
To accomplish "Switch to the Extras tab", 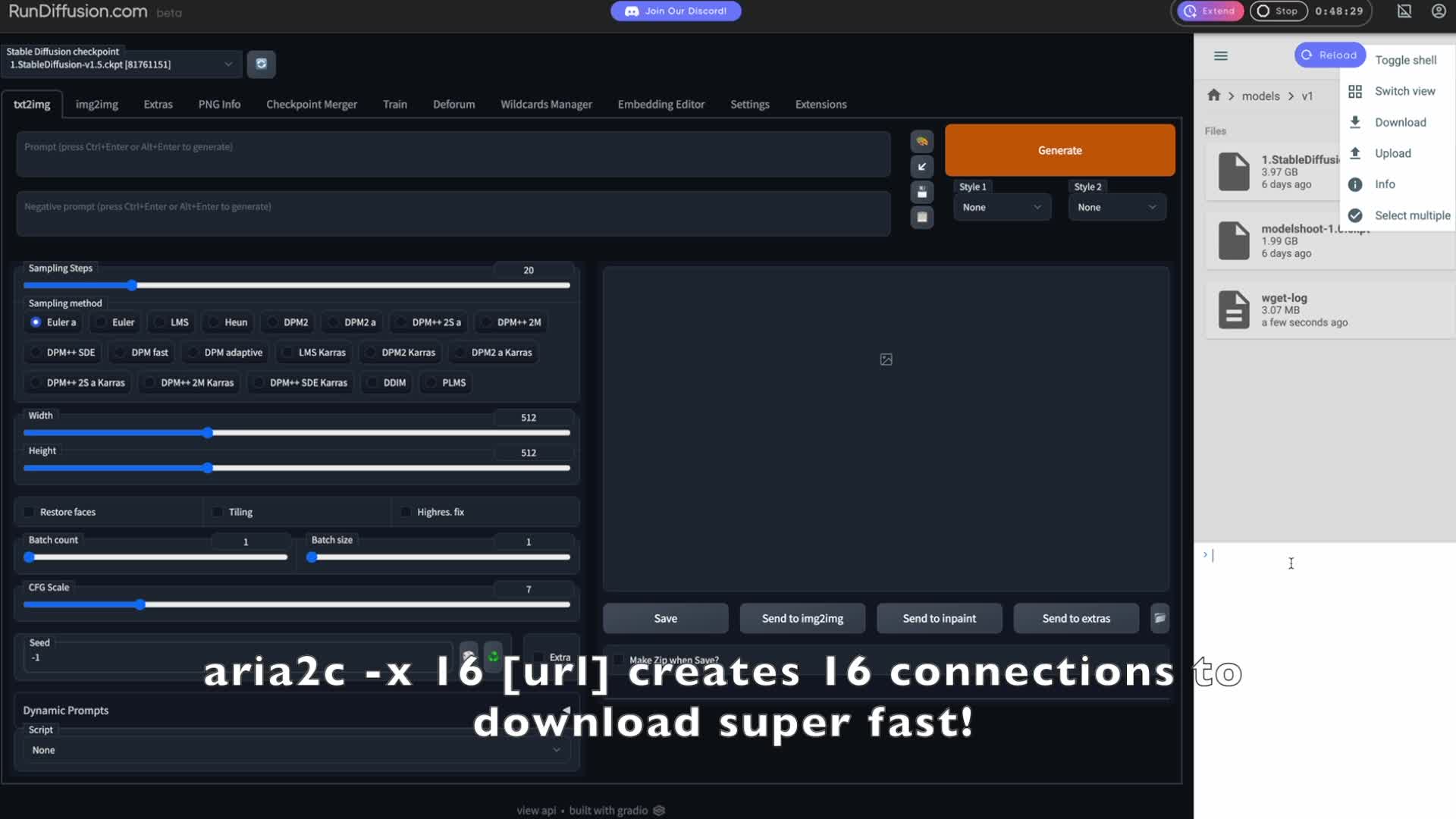I will 158,105.
